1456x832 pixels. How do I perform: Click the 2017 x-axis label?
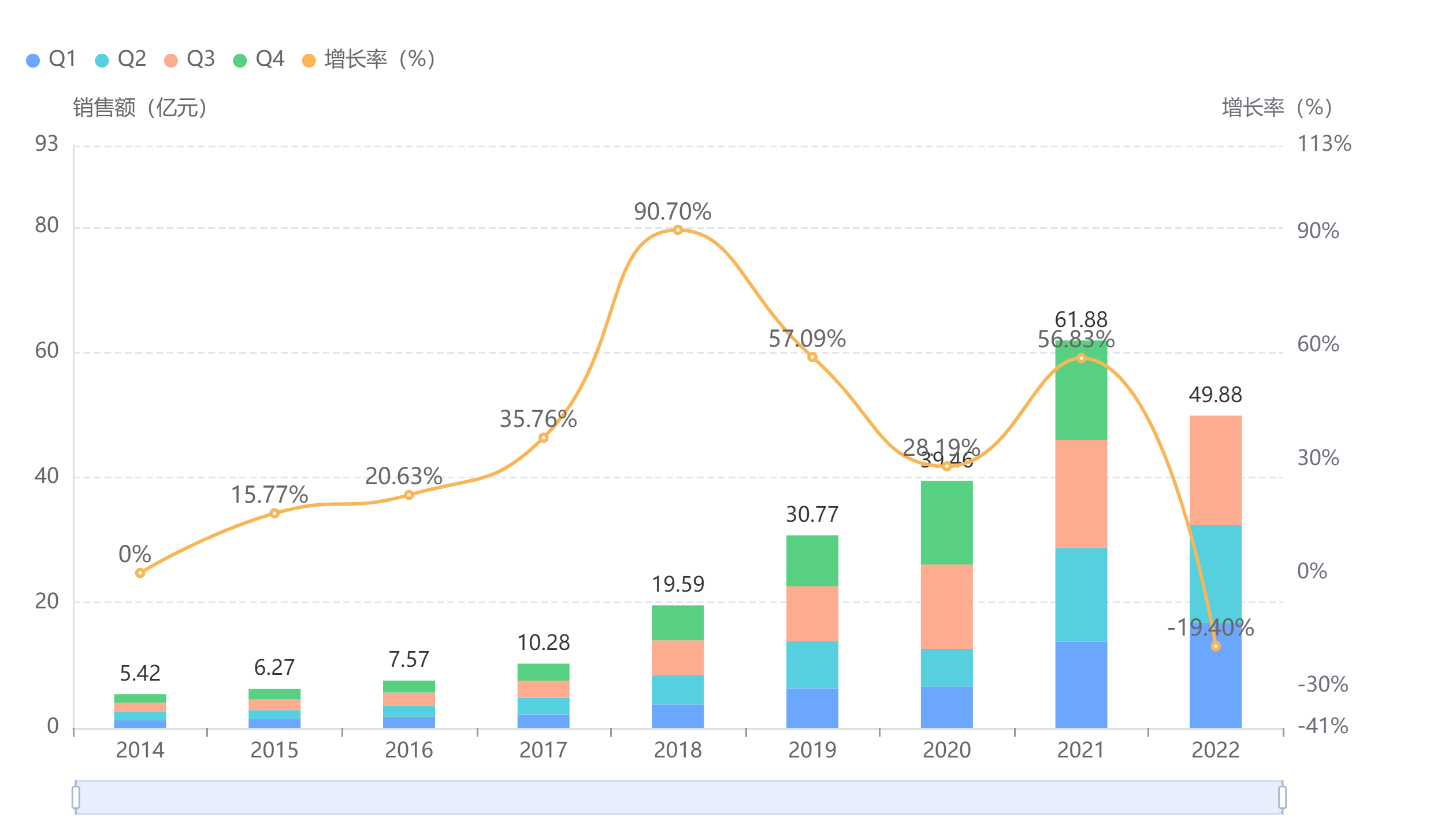coord(543,750)
